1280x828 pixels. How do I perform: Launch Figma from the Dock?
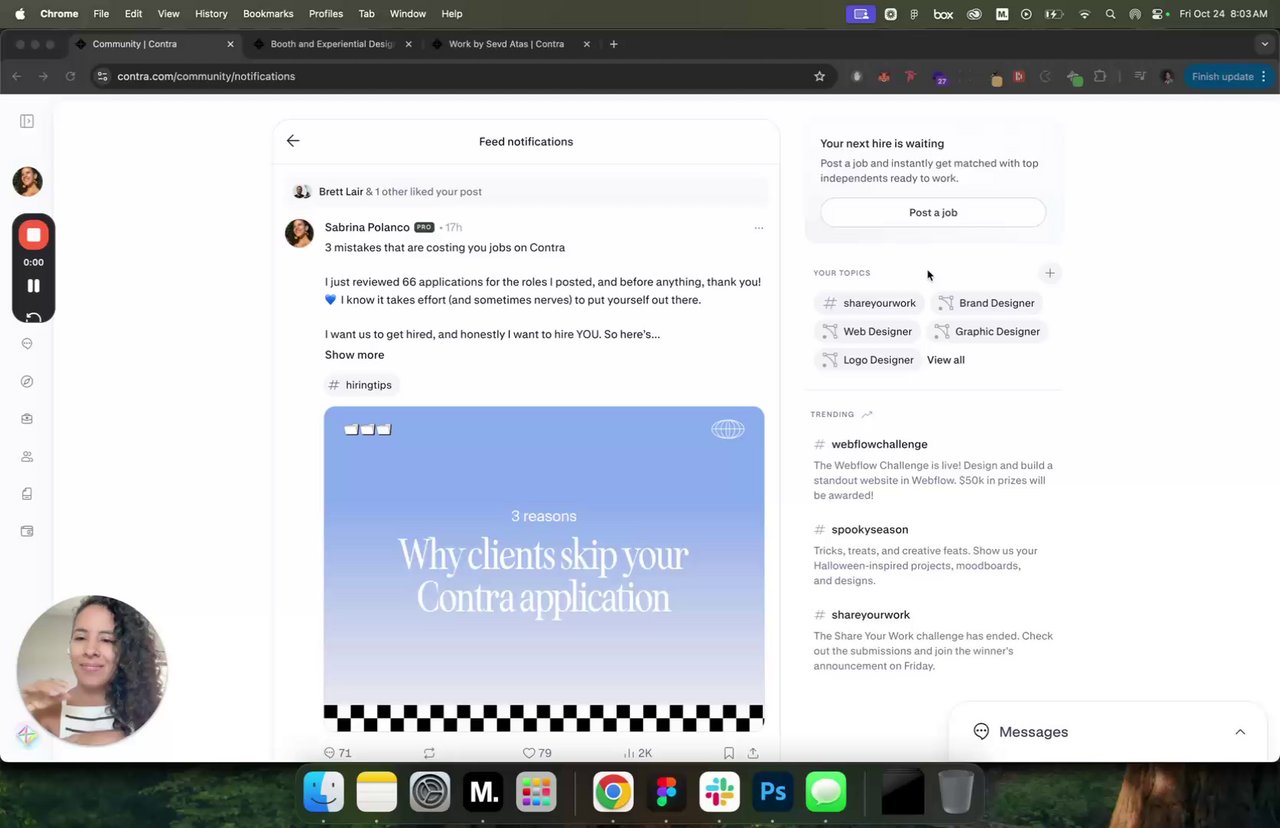click(666, 793)
